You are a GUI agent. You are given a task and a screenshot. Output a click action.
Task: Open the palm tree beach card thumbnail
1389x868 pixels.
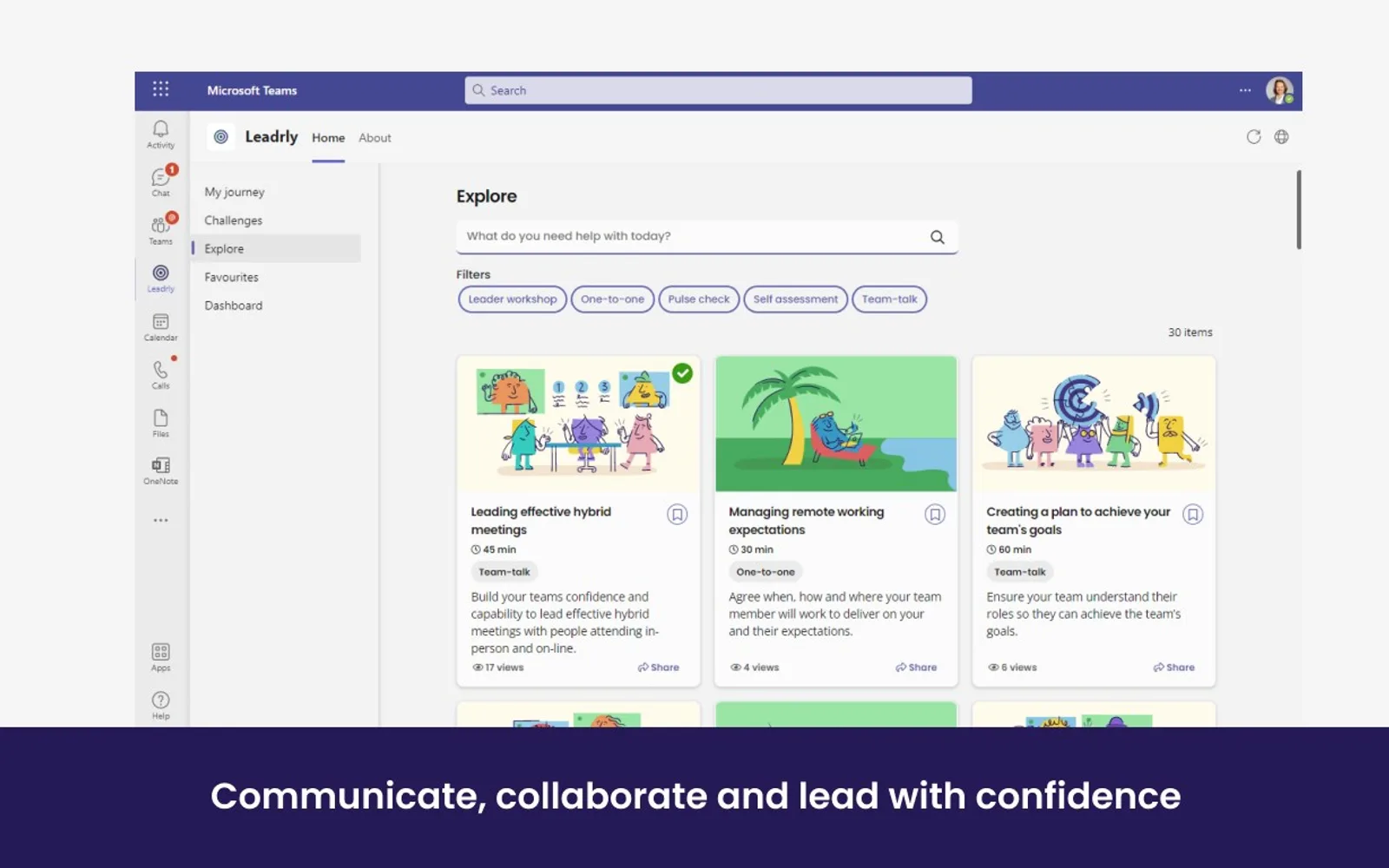tap(836, 424)
